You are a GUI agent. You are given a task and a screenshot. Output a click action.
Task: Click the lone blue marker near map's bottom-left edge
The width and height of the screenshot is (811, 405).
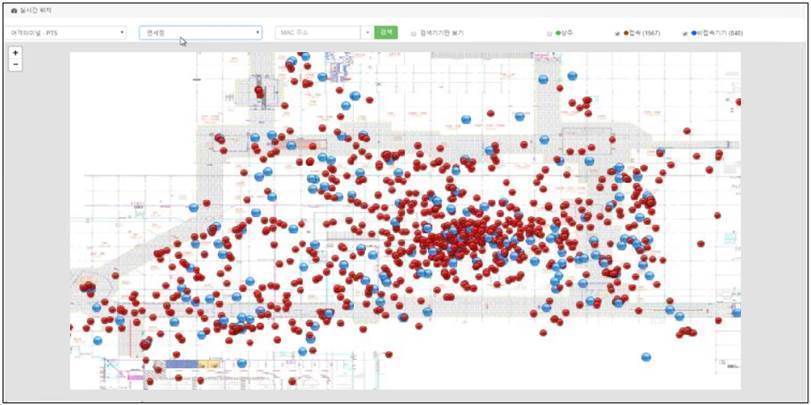[98, 340]
